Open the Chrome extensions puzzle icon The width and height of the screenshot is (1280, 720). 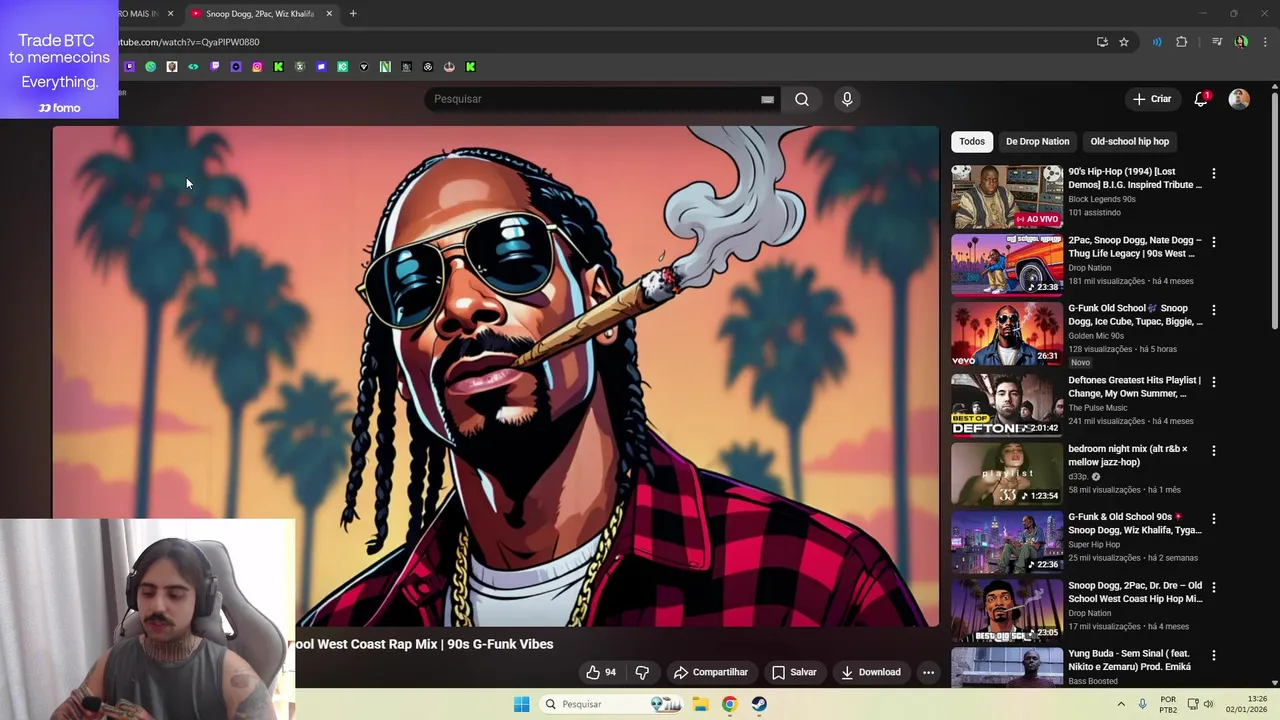1182,42
